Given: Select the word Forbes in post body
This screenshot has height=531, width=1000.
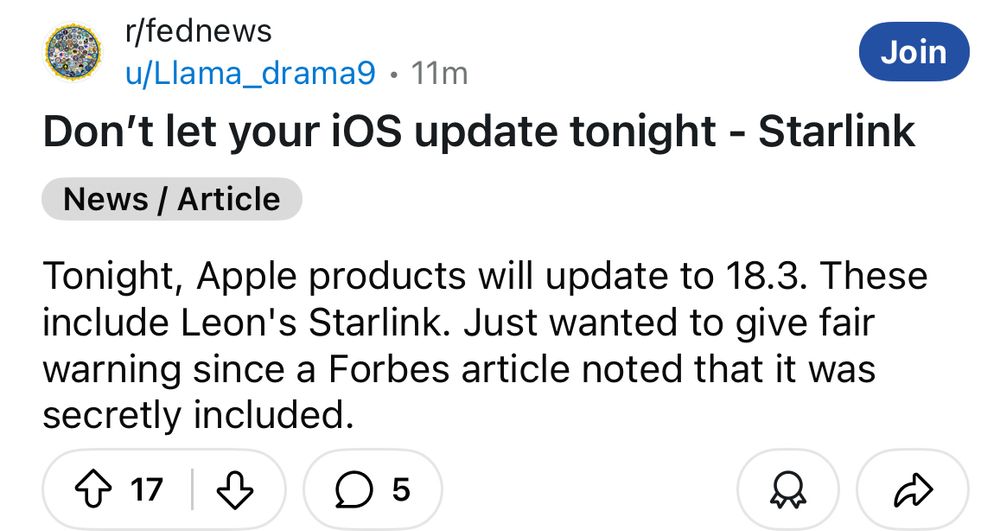Looking at the screenshot, I should (388, 369).
